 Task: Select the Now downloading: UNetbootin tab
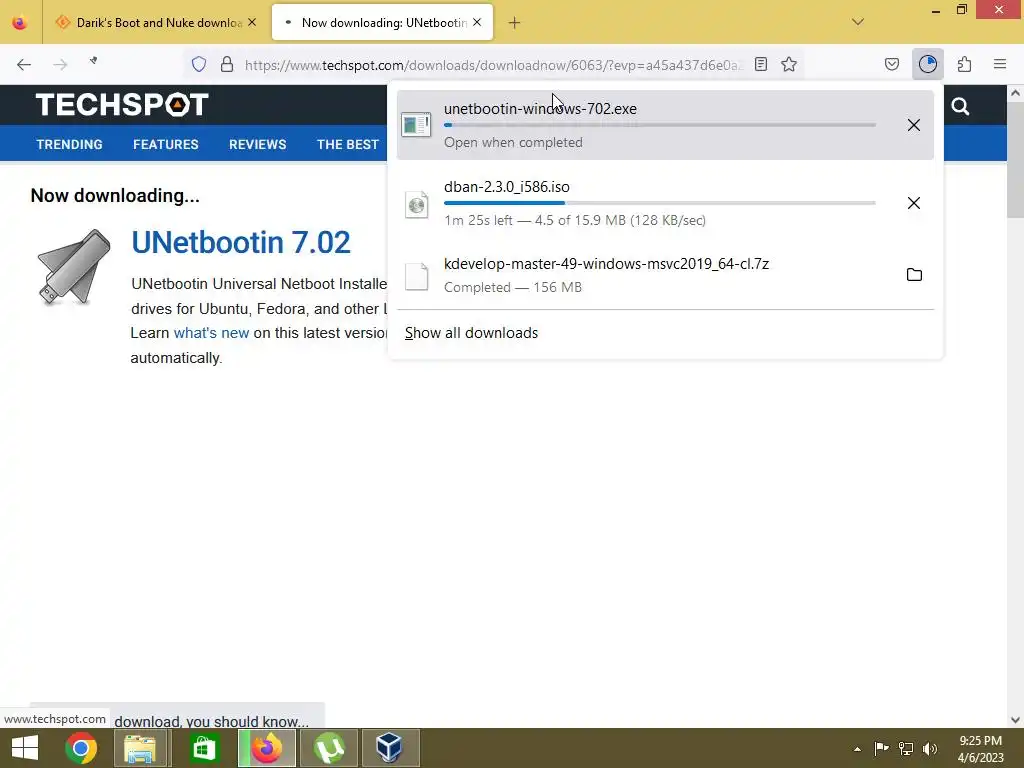point(383,23)
